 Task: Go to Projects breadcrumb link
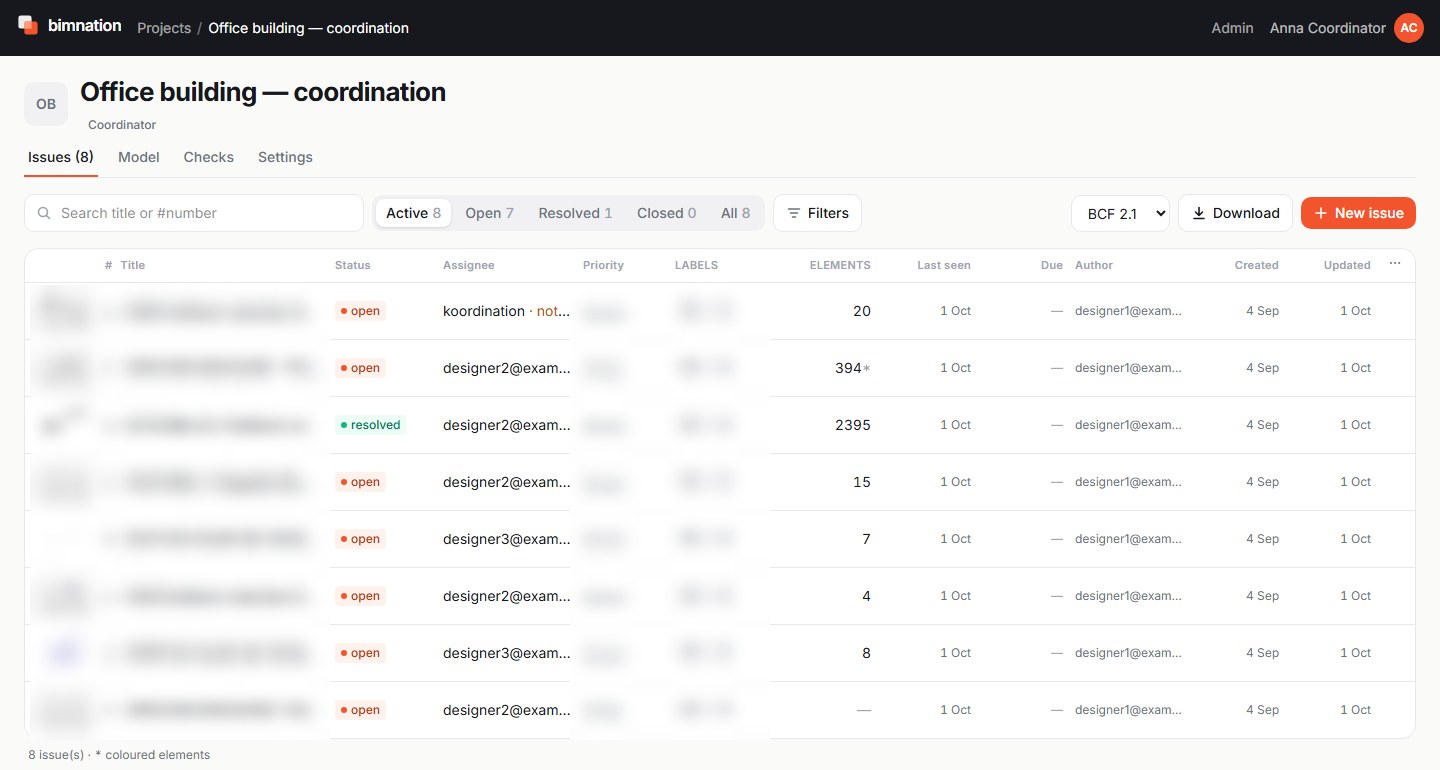coord(164,28)
